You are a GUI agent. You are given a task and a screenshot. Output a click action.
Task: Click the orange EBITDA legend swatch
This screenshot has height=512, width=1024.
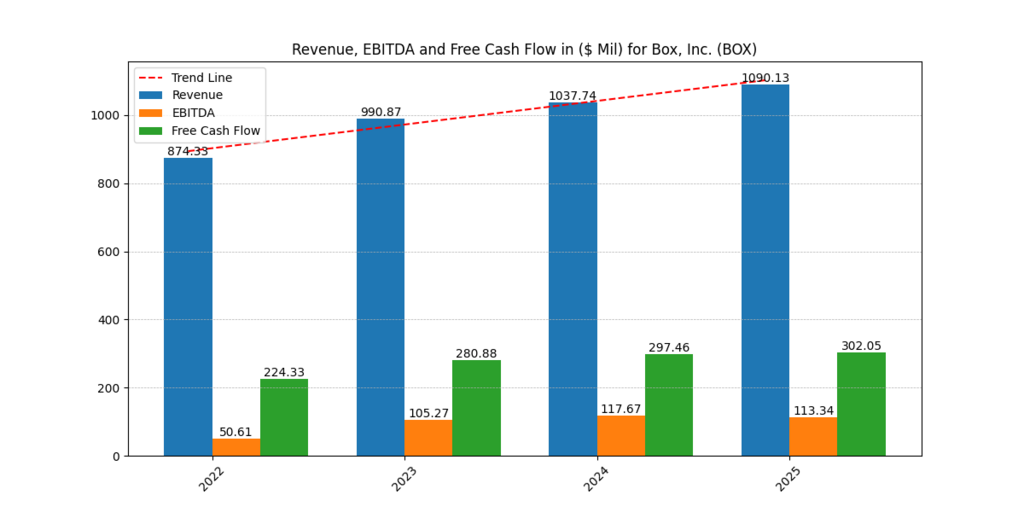point(152,113)
